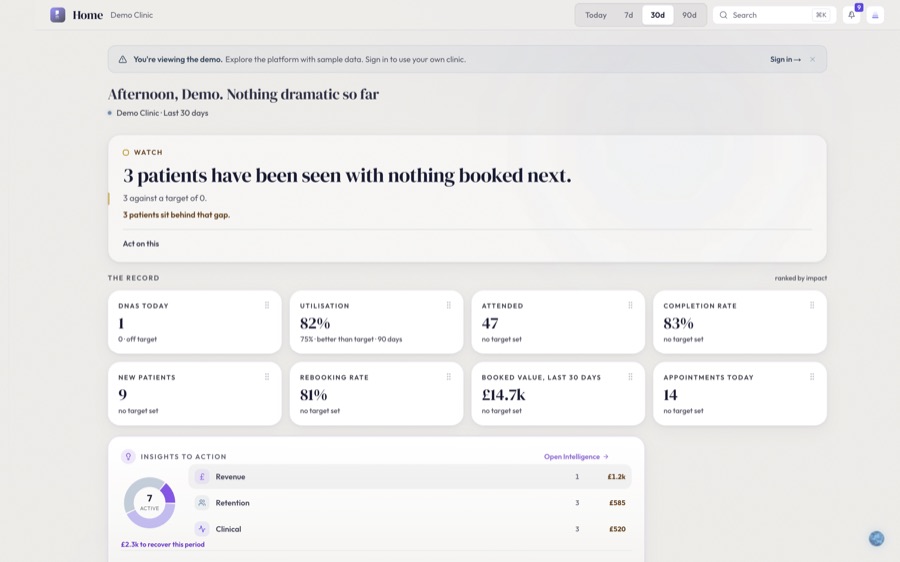Click '£2.3k to recover this period' text
Screen dimensions: 900x562
tap(162, 544)
